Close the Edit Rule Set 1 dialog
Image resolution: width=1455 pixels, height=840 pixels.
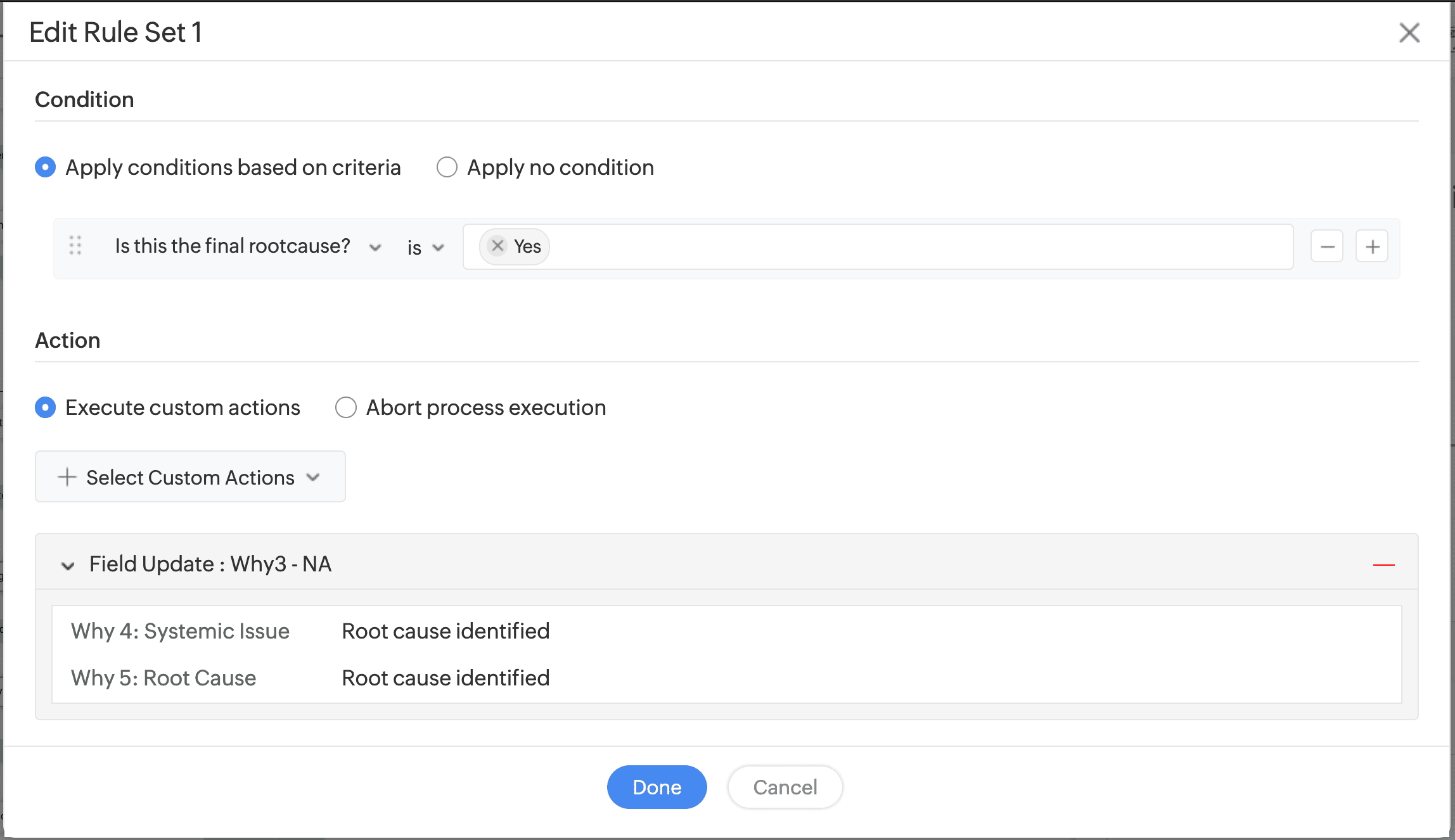pyautogui.click(x=1409, y=32)
